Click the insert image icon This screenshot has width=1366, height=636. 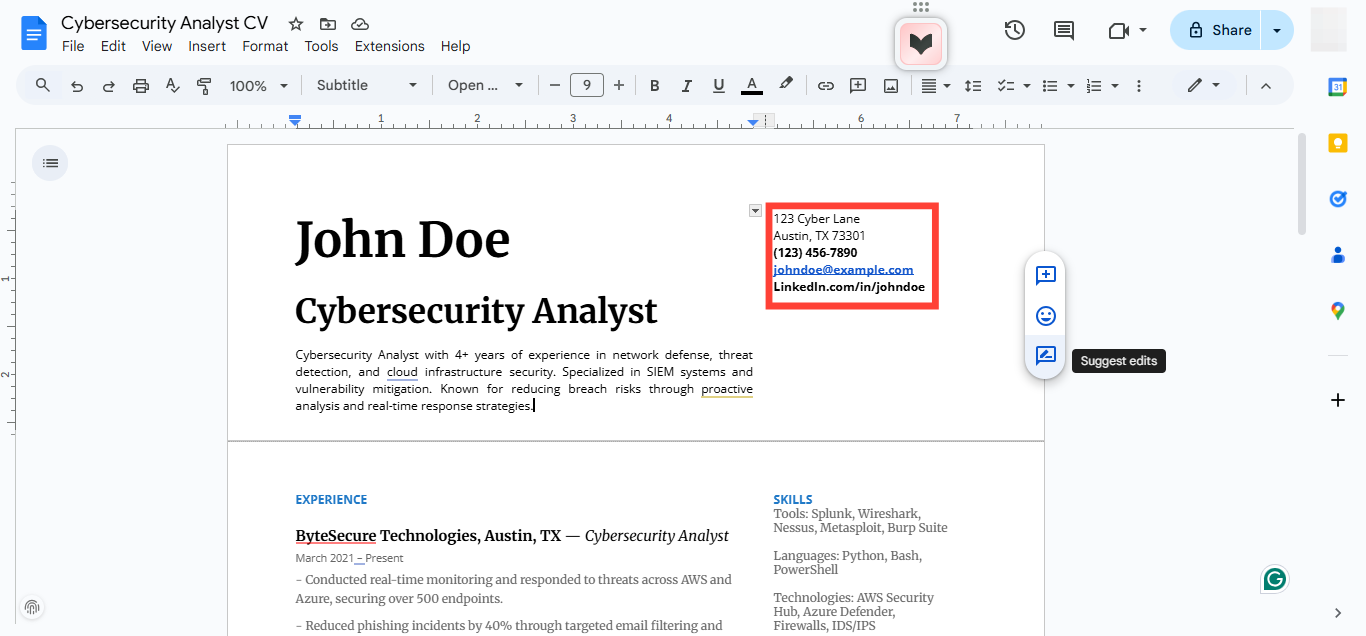[x=890, y=86]
